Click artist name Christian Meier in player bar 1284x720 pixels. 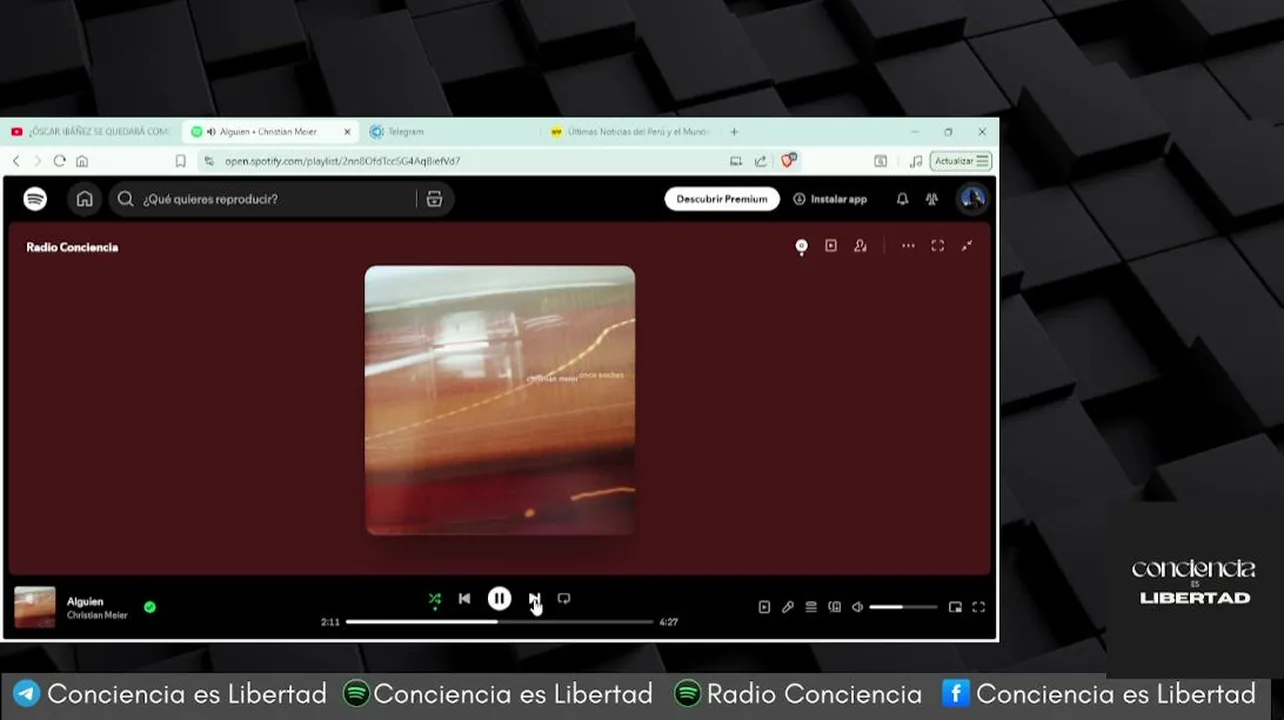pyautogui.click(x=97, y=615)
